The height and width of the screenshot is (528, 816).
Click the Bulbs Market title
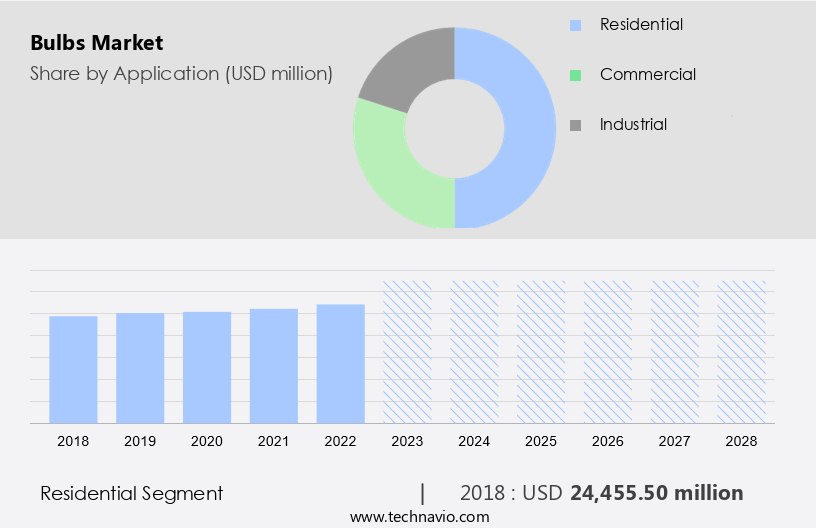click(96, 43)
